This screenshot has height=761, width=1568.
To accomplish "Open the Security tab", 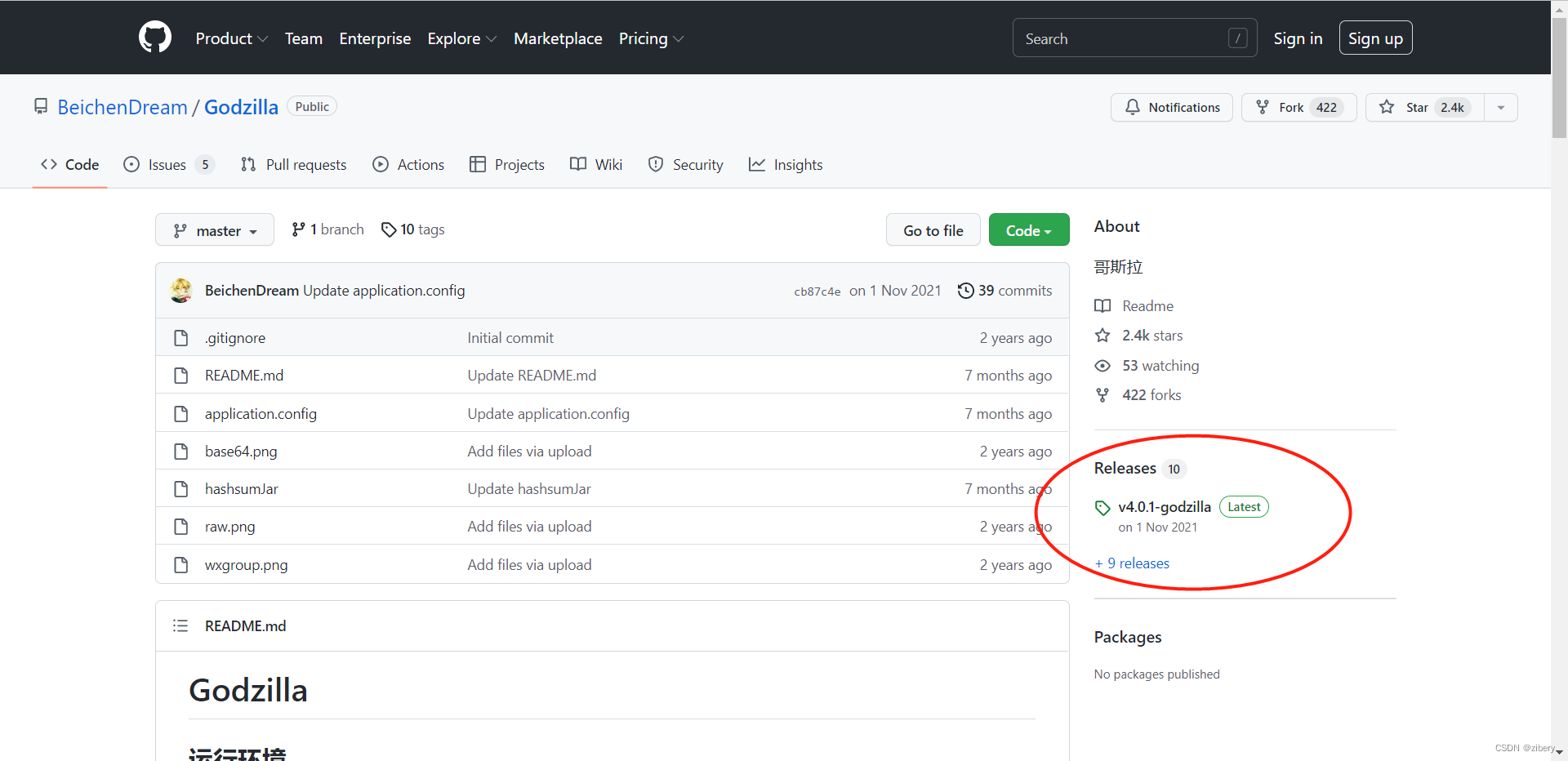I will click(x=686, y=165).
